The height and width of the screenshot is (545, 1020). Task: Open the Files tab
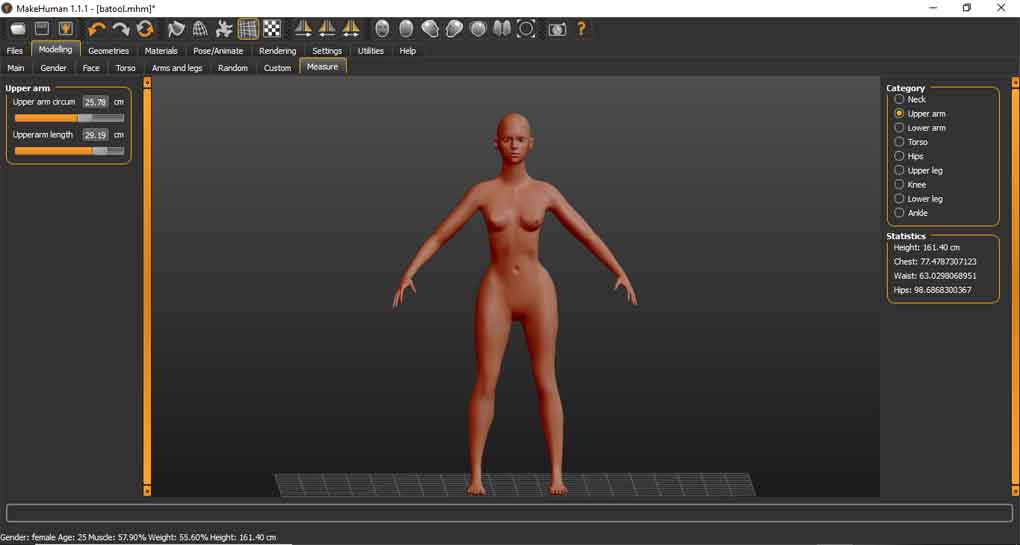15,51
